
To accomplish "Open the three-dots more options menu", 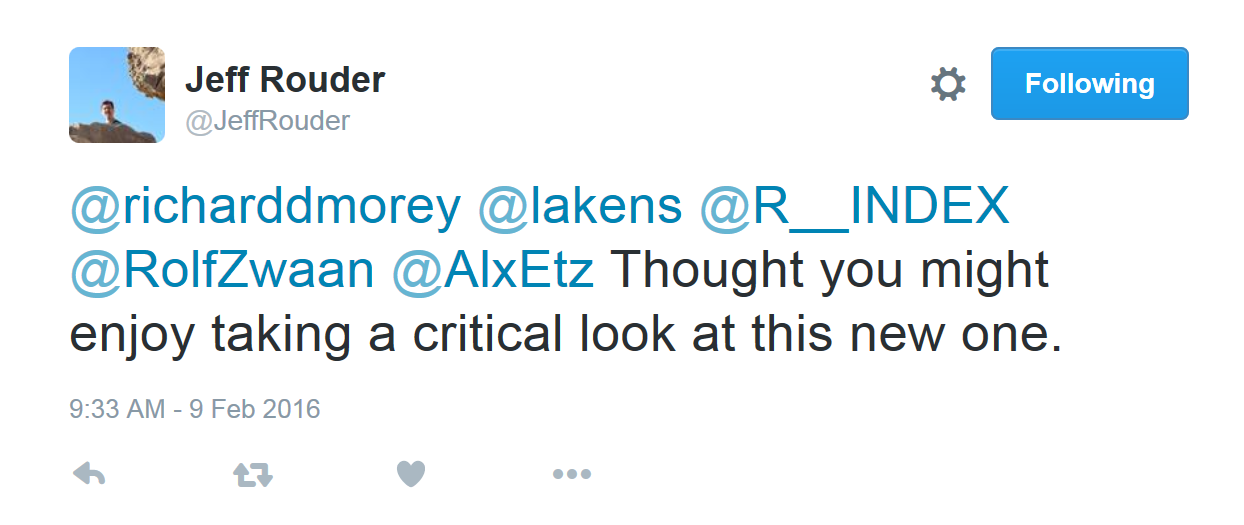I will [x=572, y=474].
